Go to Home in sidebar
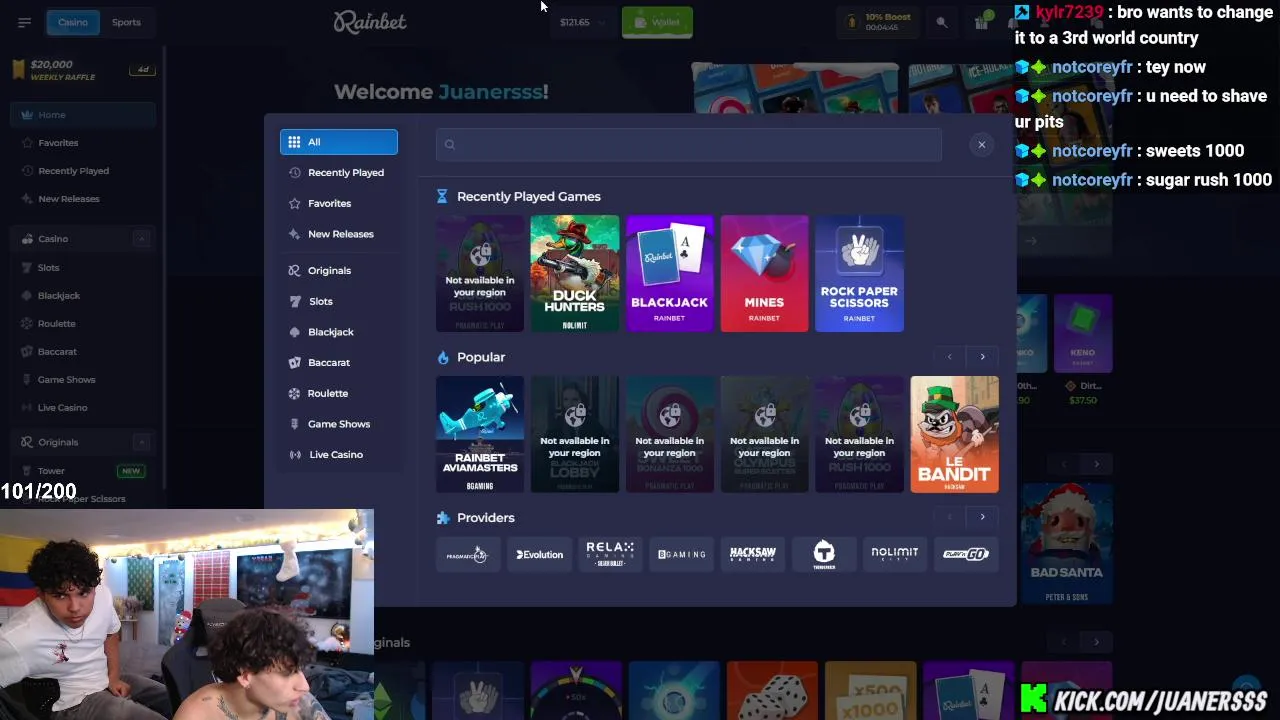1280x720 pixels. coord(84,115)
